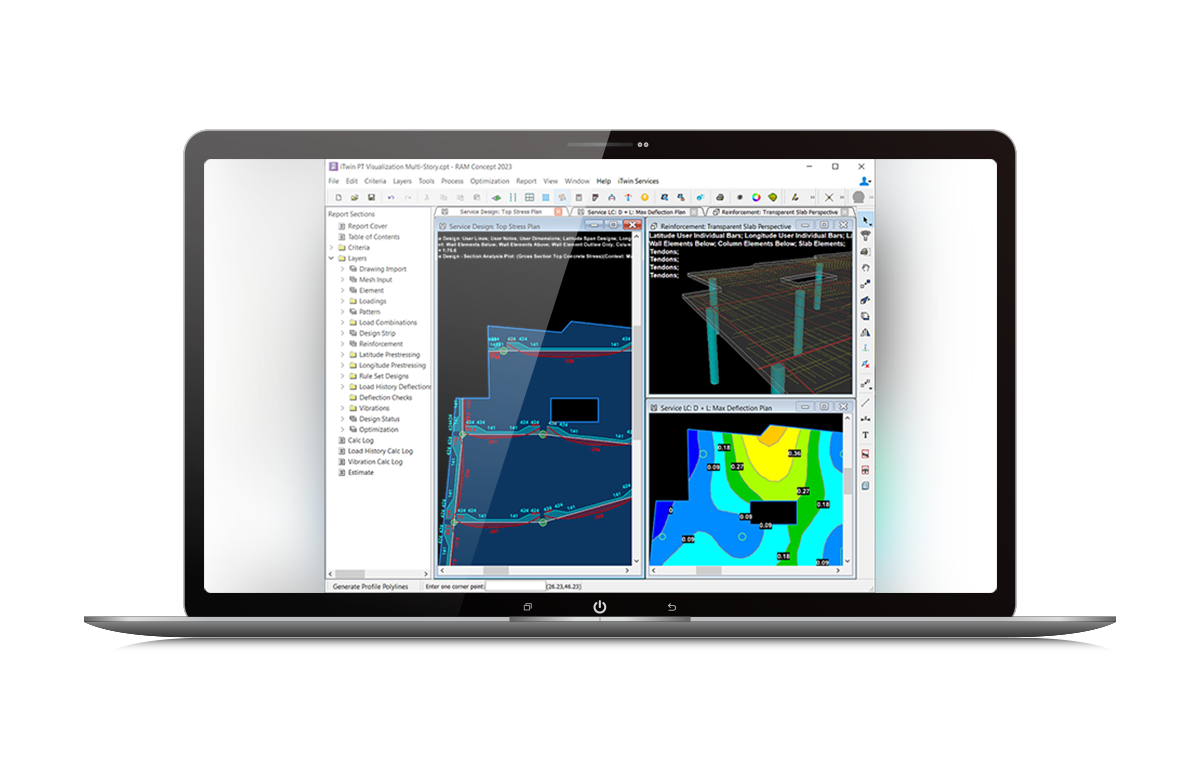The height and width of the screenshot is (780, 1200).
Task: Click the Save icon in the toolbar
Action: 371,198
